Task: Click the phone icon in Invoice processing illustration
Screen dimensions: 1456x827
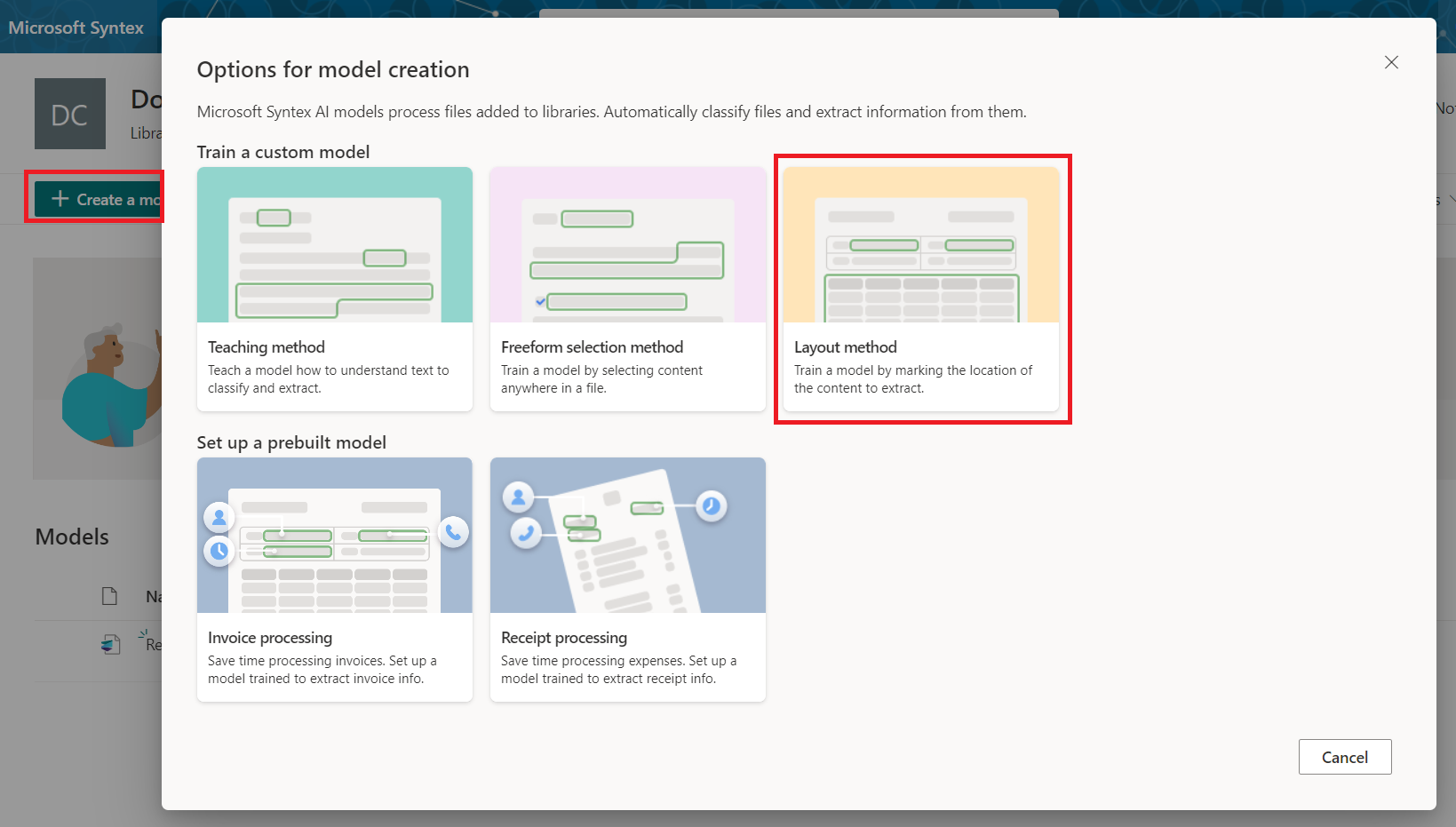Action: point(453,532)
